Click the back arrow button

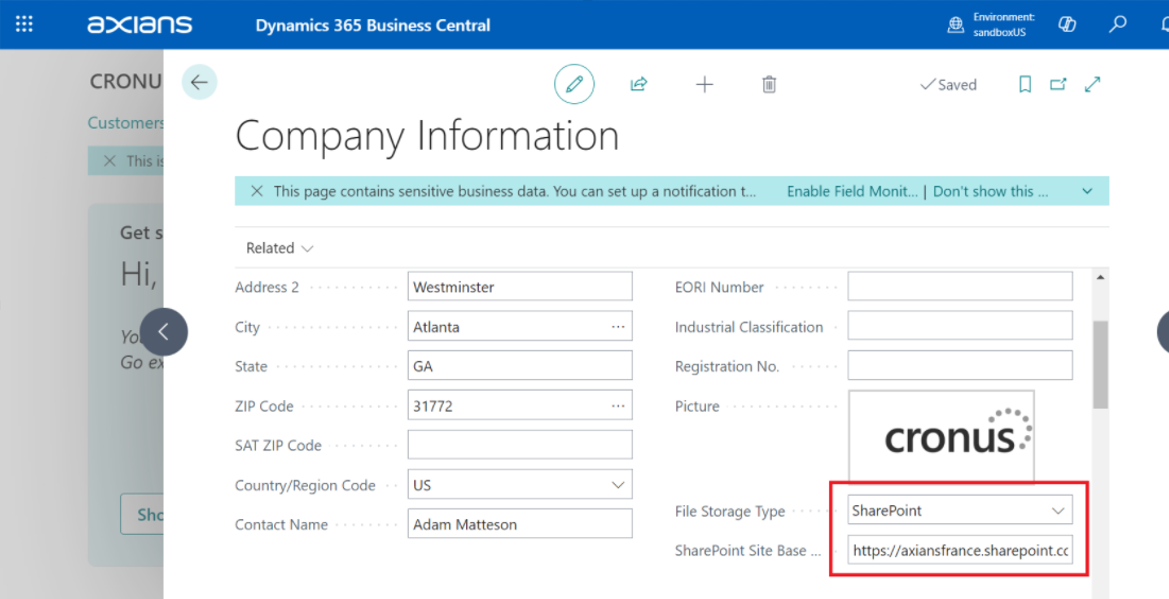pyautogui.click(x=199, y=83)
